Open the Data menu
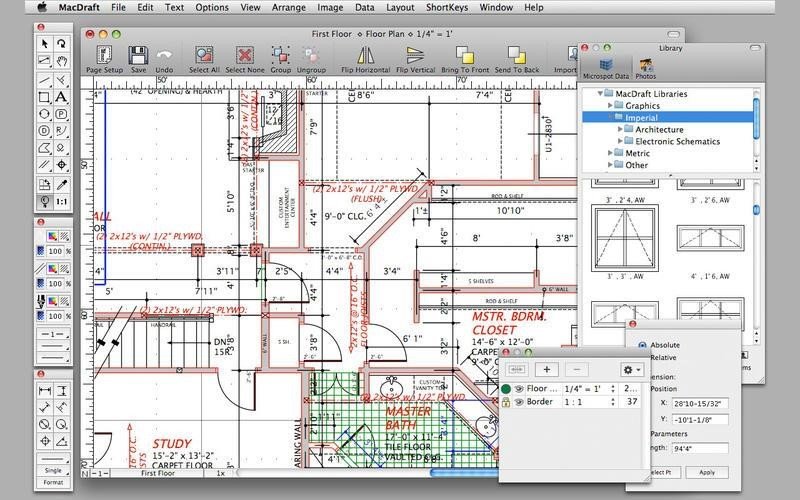Viewport: 800px width, 500px height. click(364, 7)
